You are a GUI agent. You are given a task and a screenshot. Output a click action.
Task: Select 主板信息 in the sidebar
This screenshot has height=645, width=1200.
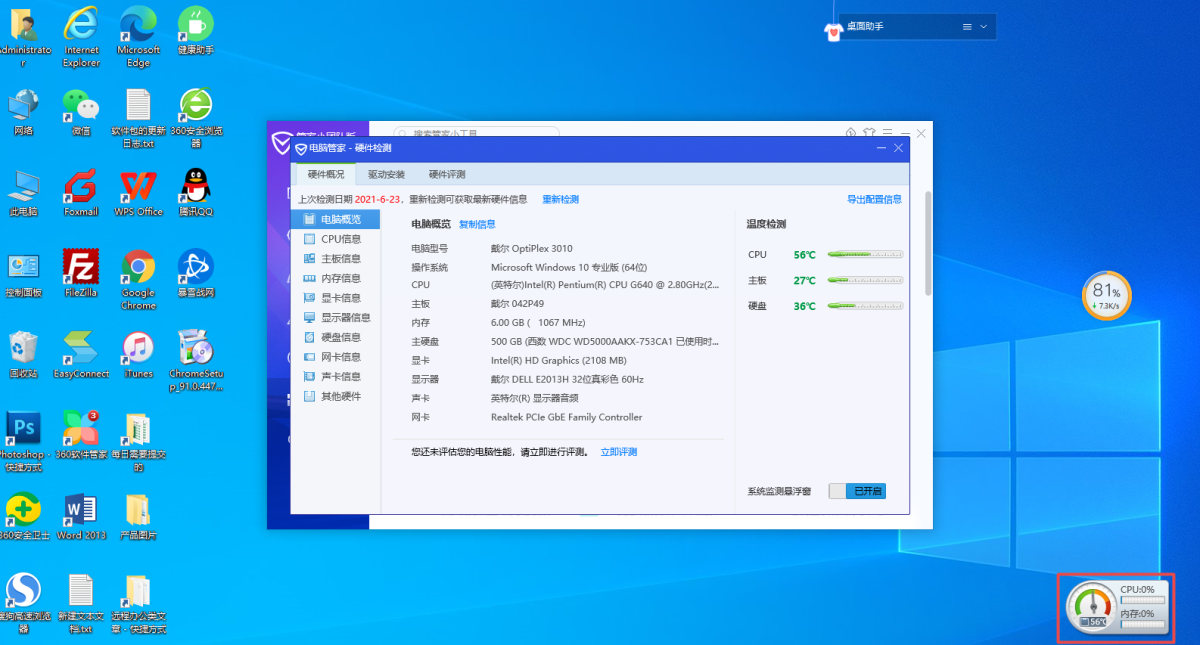338,259
